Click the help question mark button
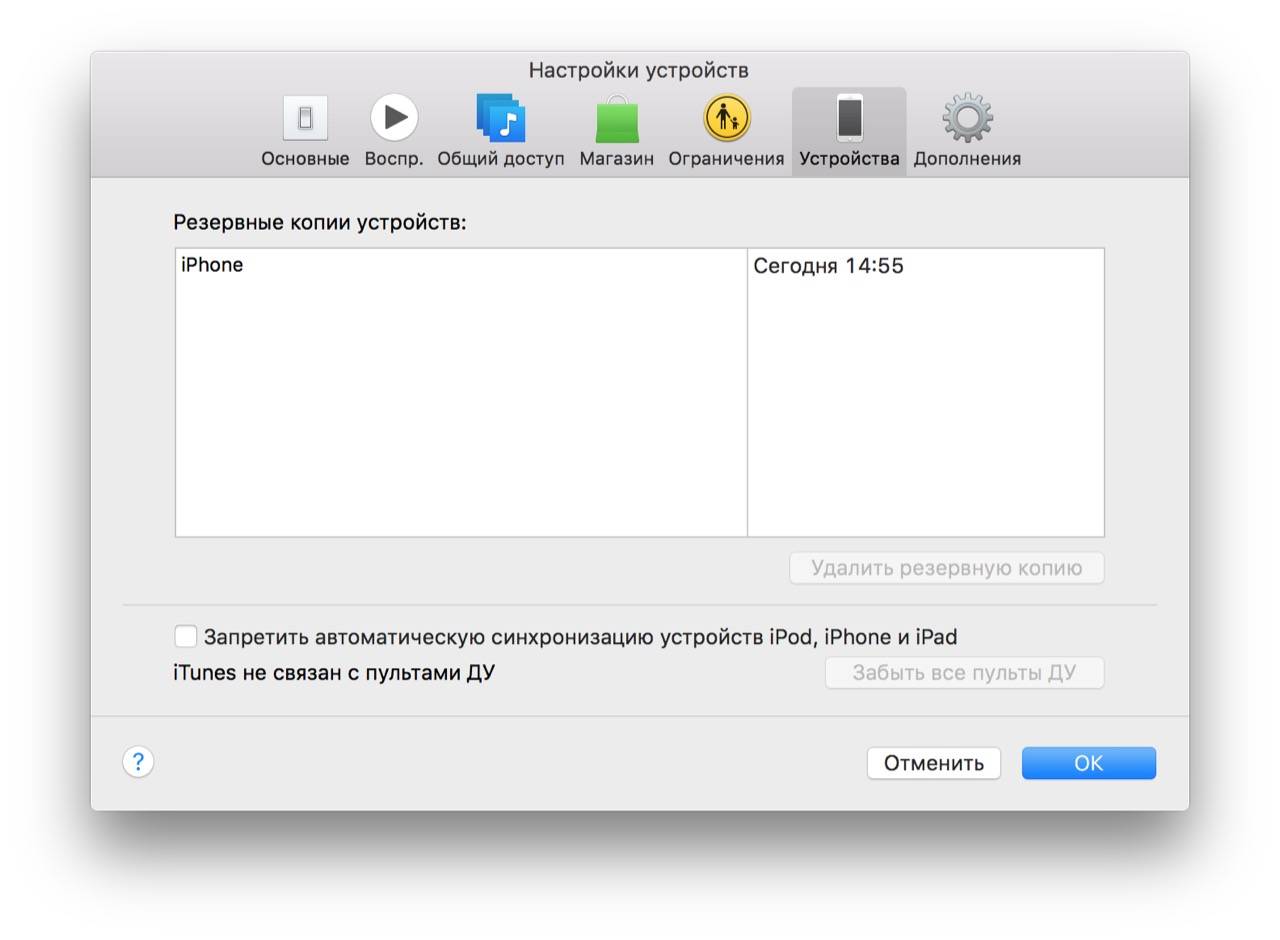The image size is (1280, 940). [138, 762]
